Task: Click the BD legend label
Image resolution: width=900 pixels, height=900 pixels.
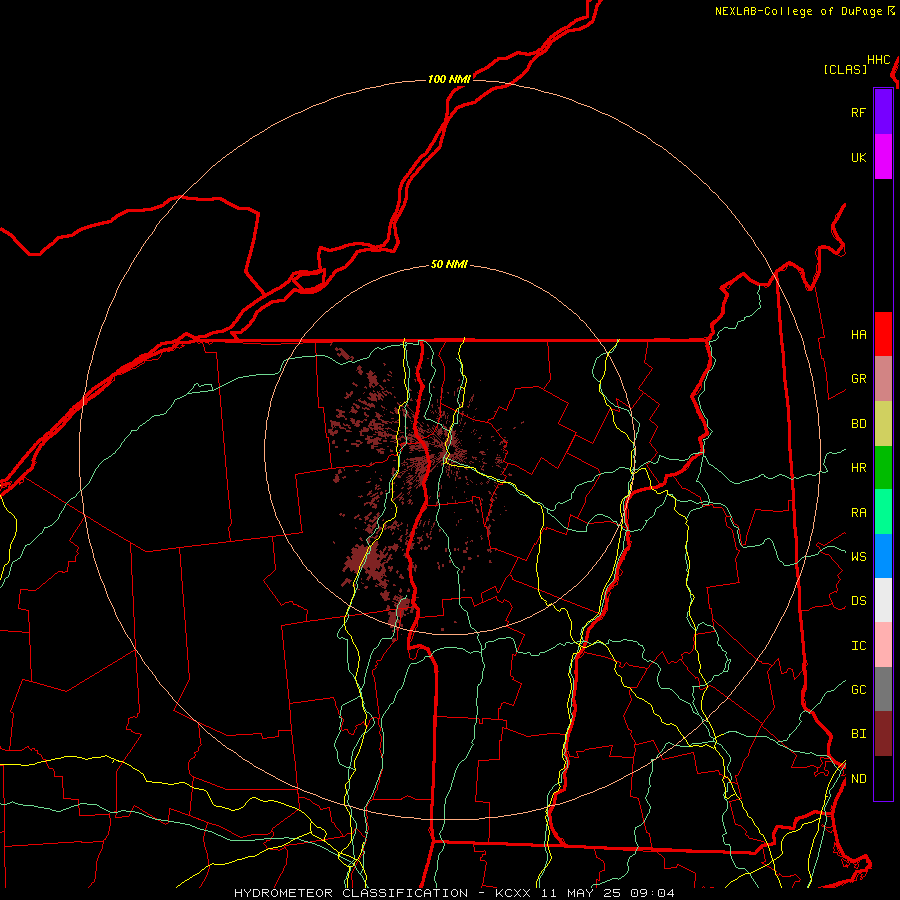Action: [858, 424]
